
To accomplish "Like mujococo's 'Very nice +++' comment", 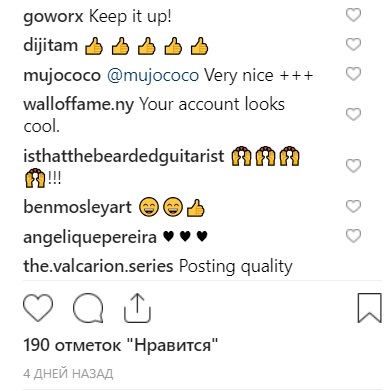I will [353, 74].
